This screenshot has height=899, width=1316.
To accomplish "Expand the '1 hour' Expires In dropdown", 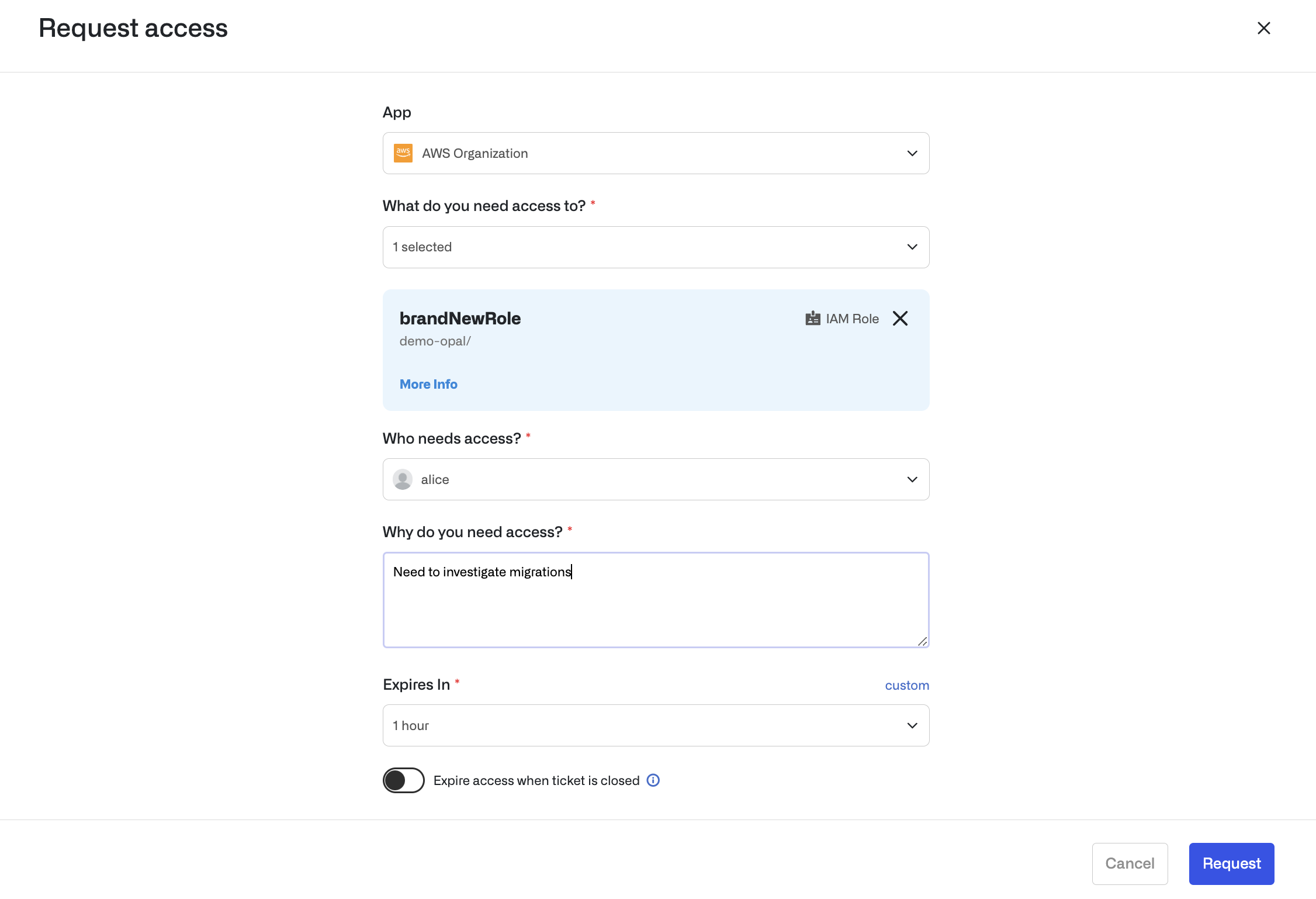I will pyautogui.click(x=656, y=725).
